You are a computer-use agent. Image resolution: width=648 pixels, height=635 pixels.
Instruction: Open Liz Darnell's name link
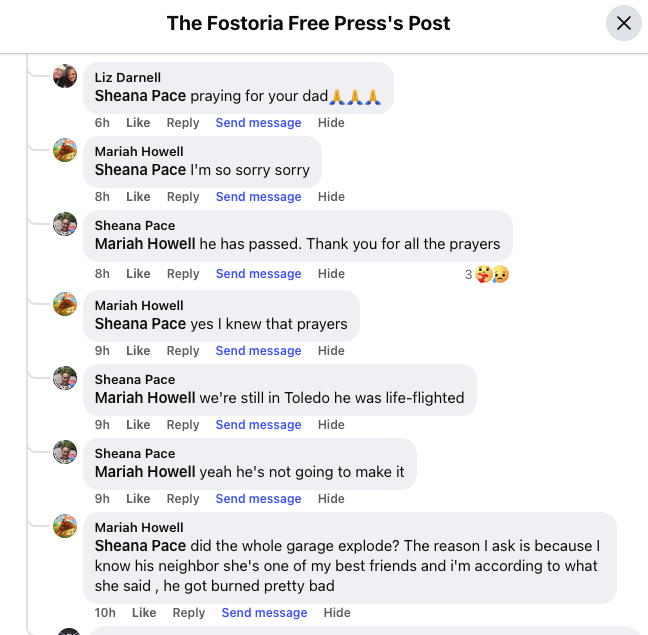tap(127, 78)
